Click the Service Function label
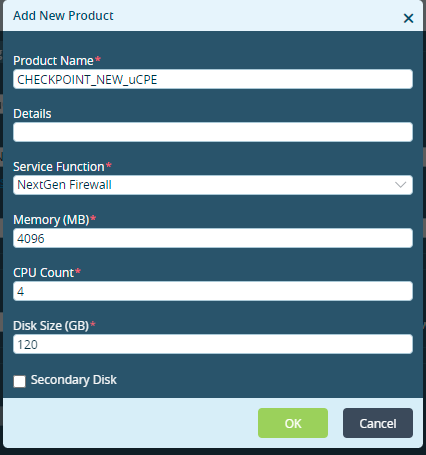Viewport: 426px width, 455px height. 59,166
